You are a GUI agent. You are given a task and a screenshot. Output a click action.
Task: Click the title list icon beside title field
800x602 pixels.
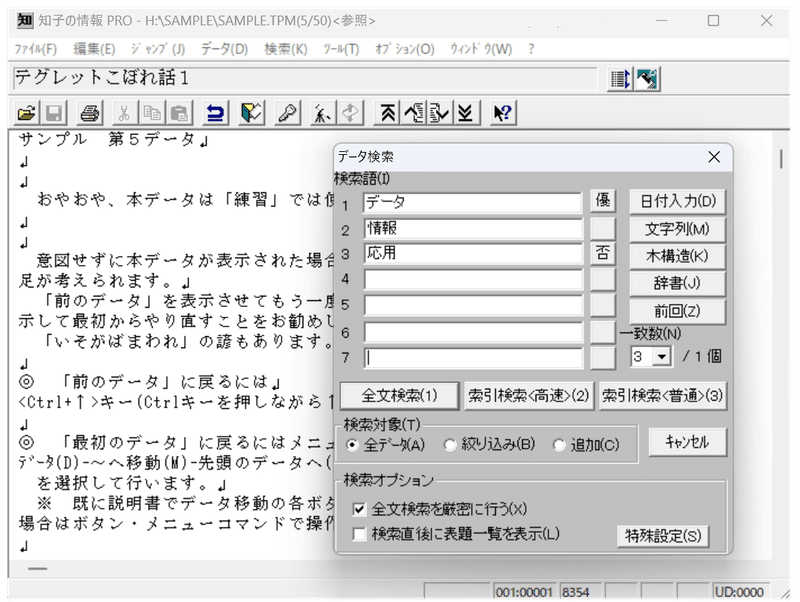[x=620, y=79]
